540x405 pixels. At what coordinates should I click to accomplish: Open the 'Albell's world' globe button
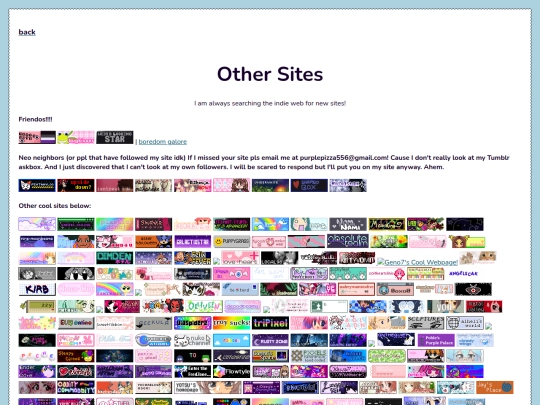[465, 323]
